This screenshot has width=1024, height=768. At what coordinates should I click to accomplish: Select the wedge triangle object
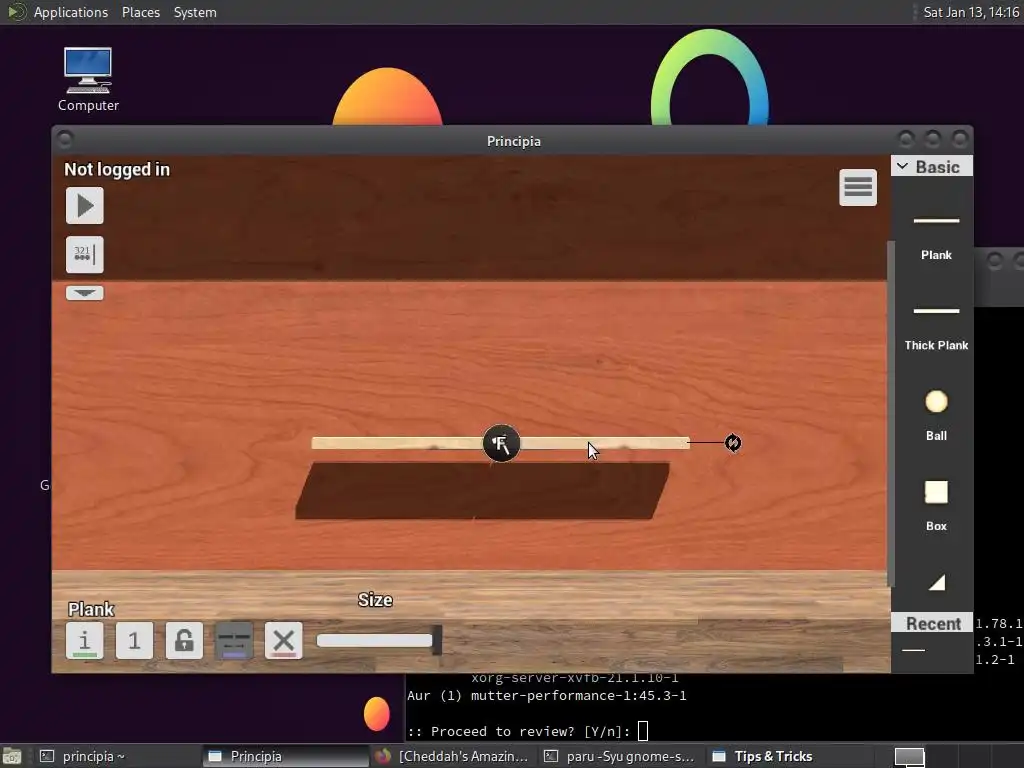(x=936, y=582)
